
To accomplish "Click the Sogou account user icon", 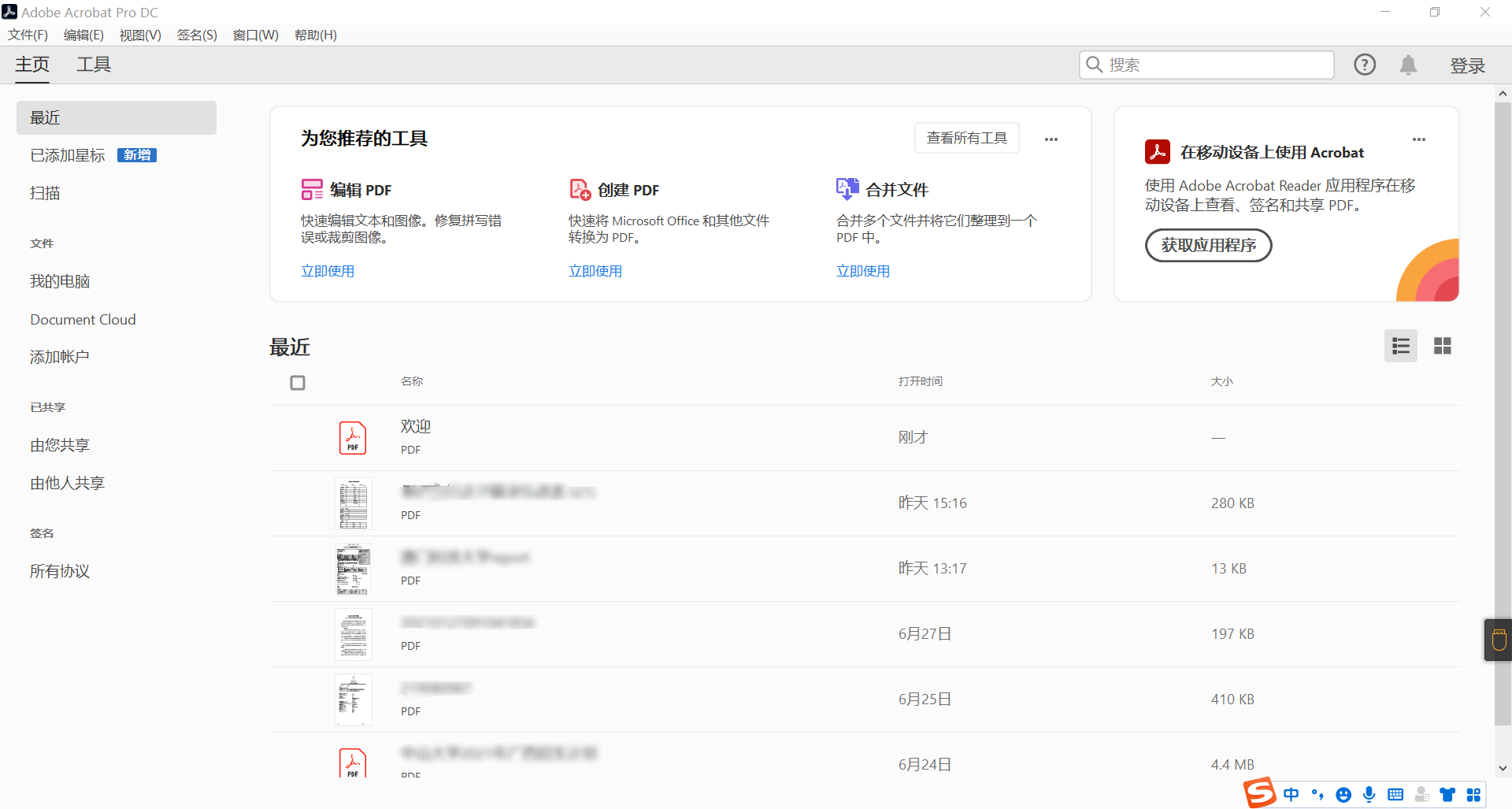I will (1421, 795).
